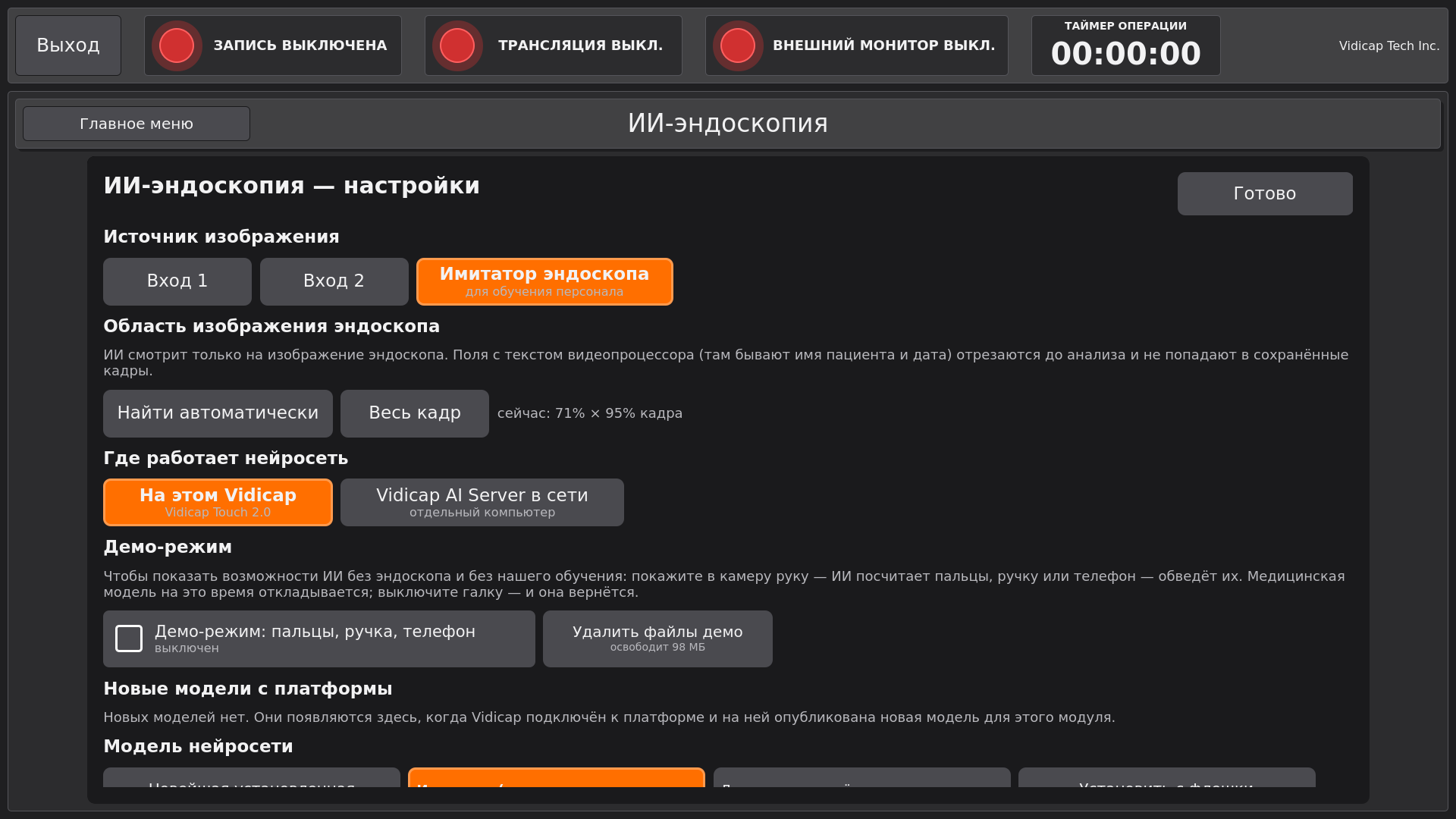Click «Vidicap Tech Inc.» label
This screenshot has height=819, width=1456.
(1389, 45)
